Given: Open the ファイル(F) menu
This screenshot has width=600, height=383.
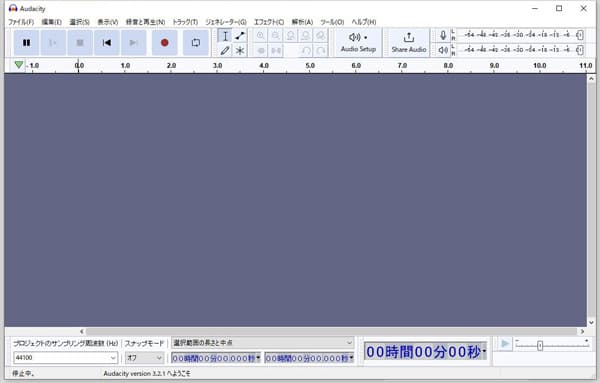Looking at the screenshot, I should coord(21,22).
